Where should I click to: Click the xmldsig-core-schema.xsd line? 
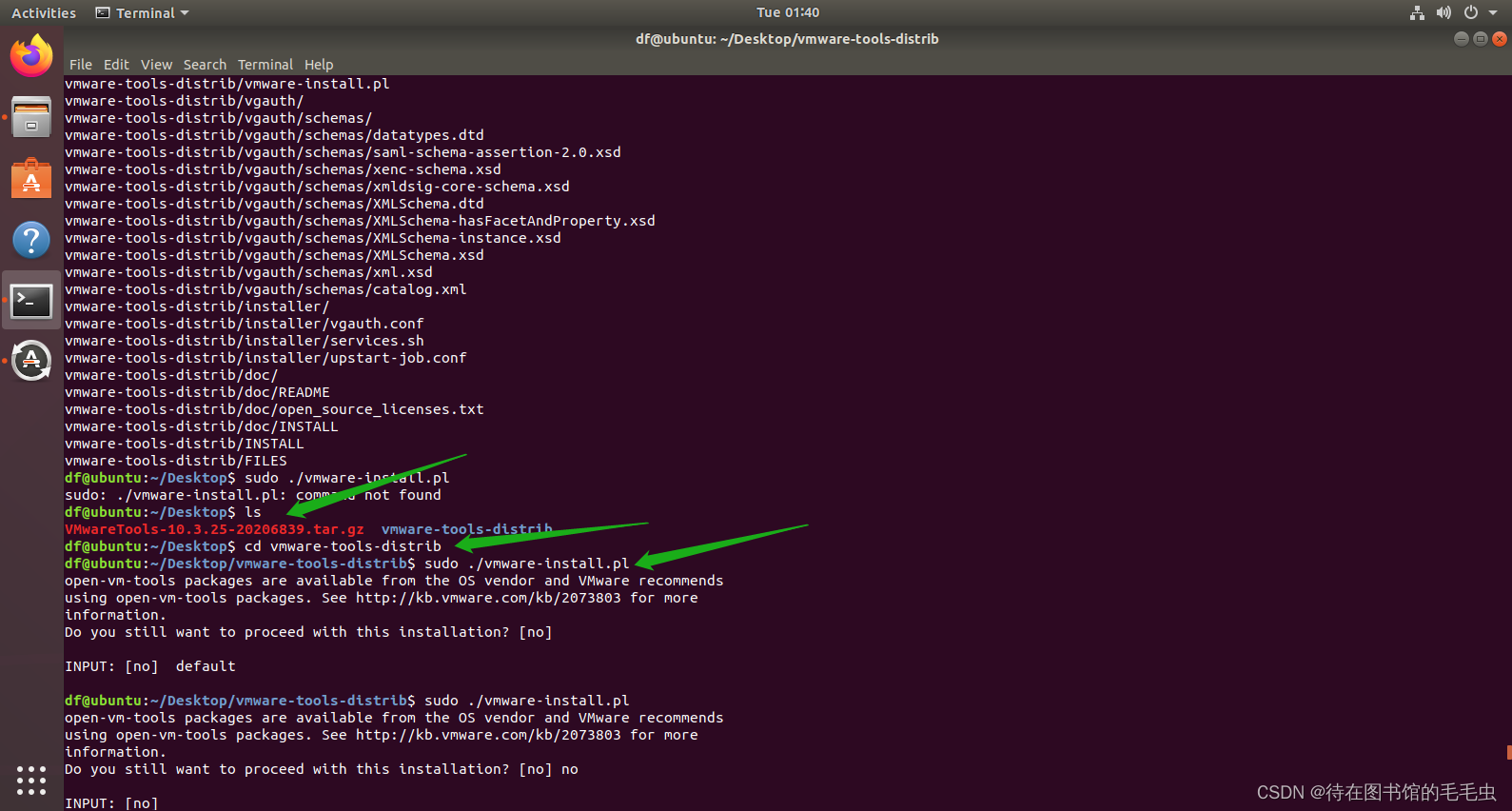(317, 187)
